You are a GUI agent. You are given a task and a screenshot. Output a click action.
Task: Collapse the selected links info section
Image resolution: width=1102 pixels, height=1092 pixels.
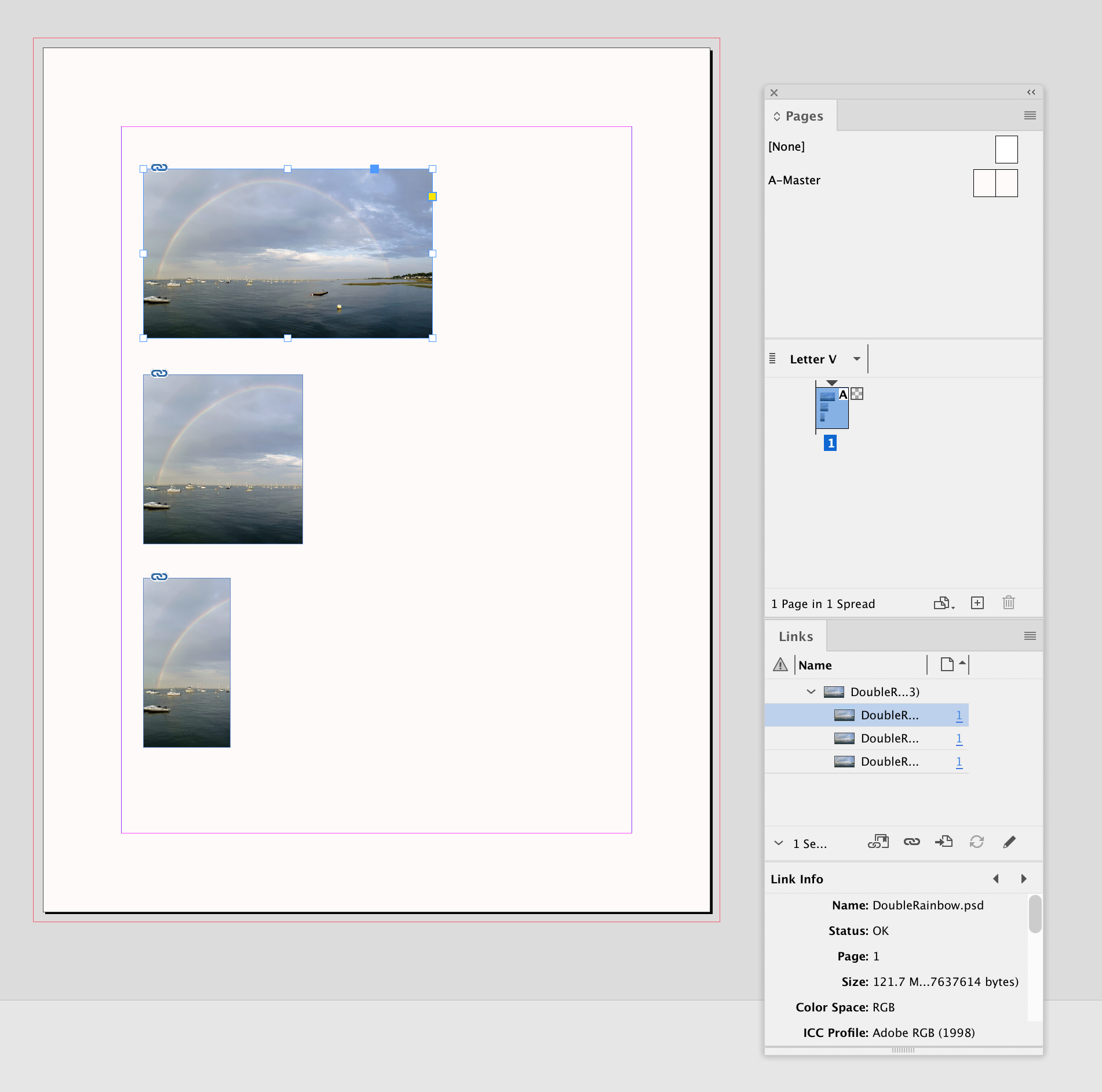coord(779,843)
